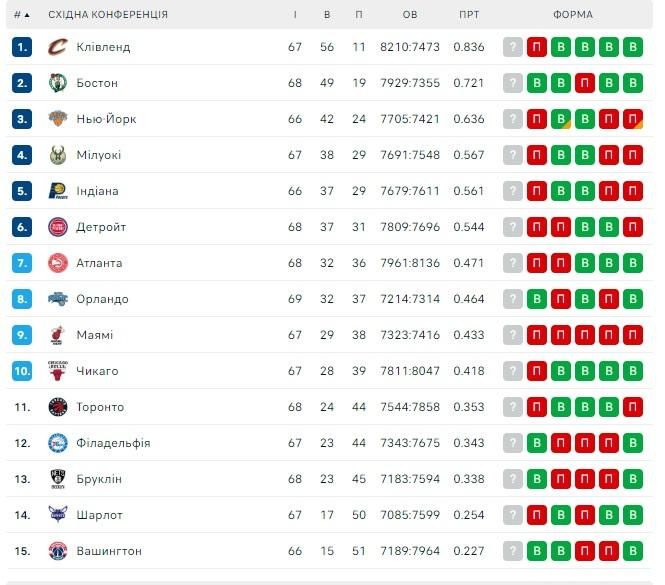
Task: Sort by the ОВ points column header
Action: [x=410, y=15]
